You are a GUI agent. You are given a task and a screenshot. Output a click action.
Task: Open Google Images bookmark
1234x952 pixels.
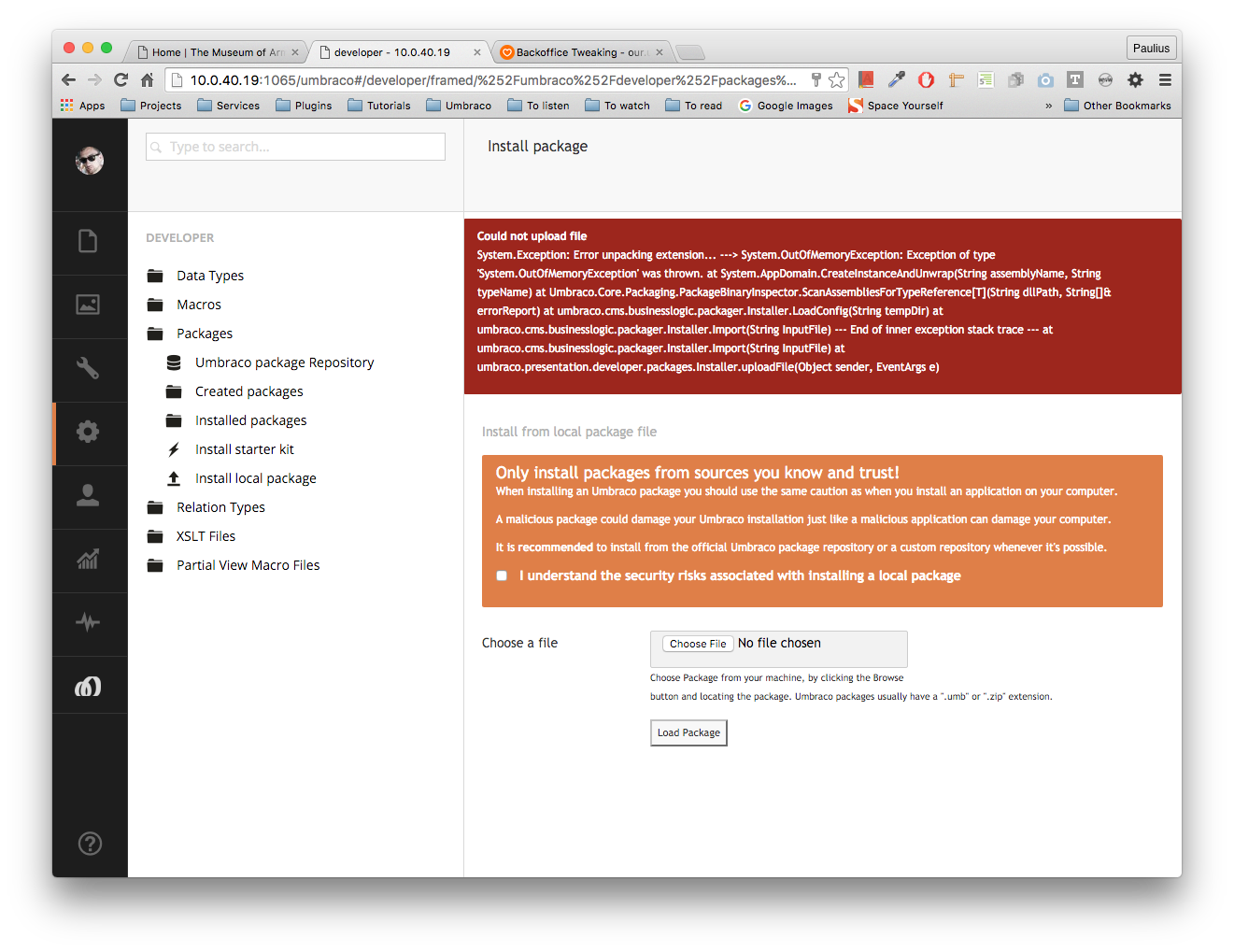[x=786, y=106]
